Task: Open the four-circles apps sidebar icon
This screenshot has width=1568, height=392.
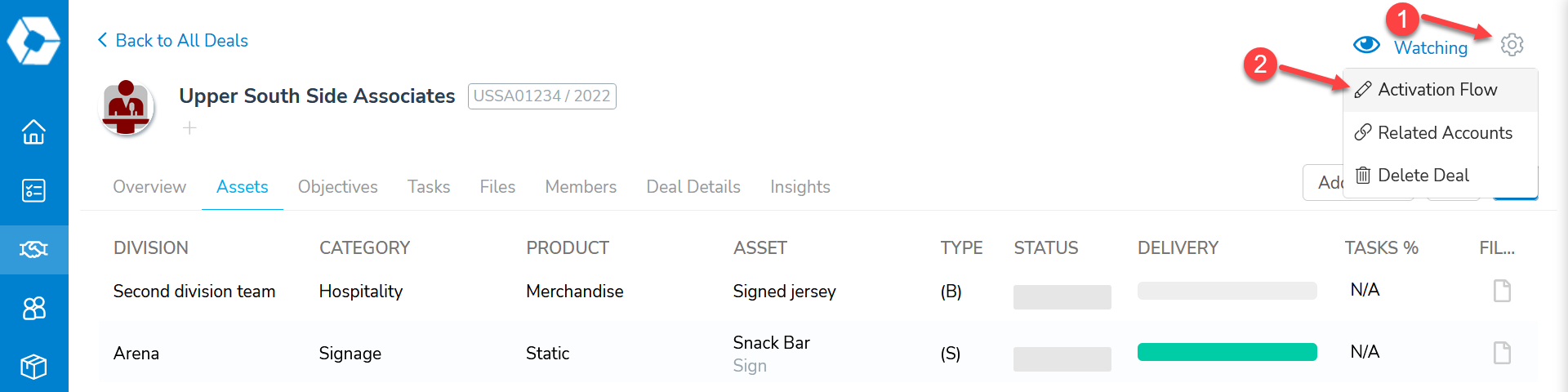Action: point(33,308)
